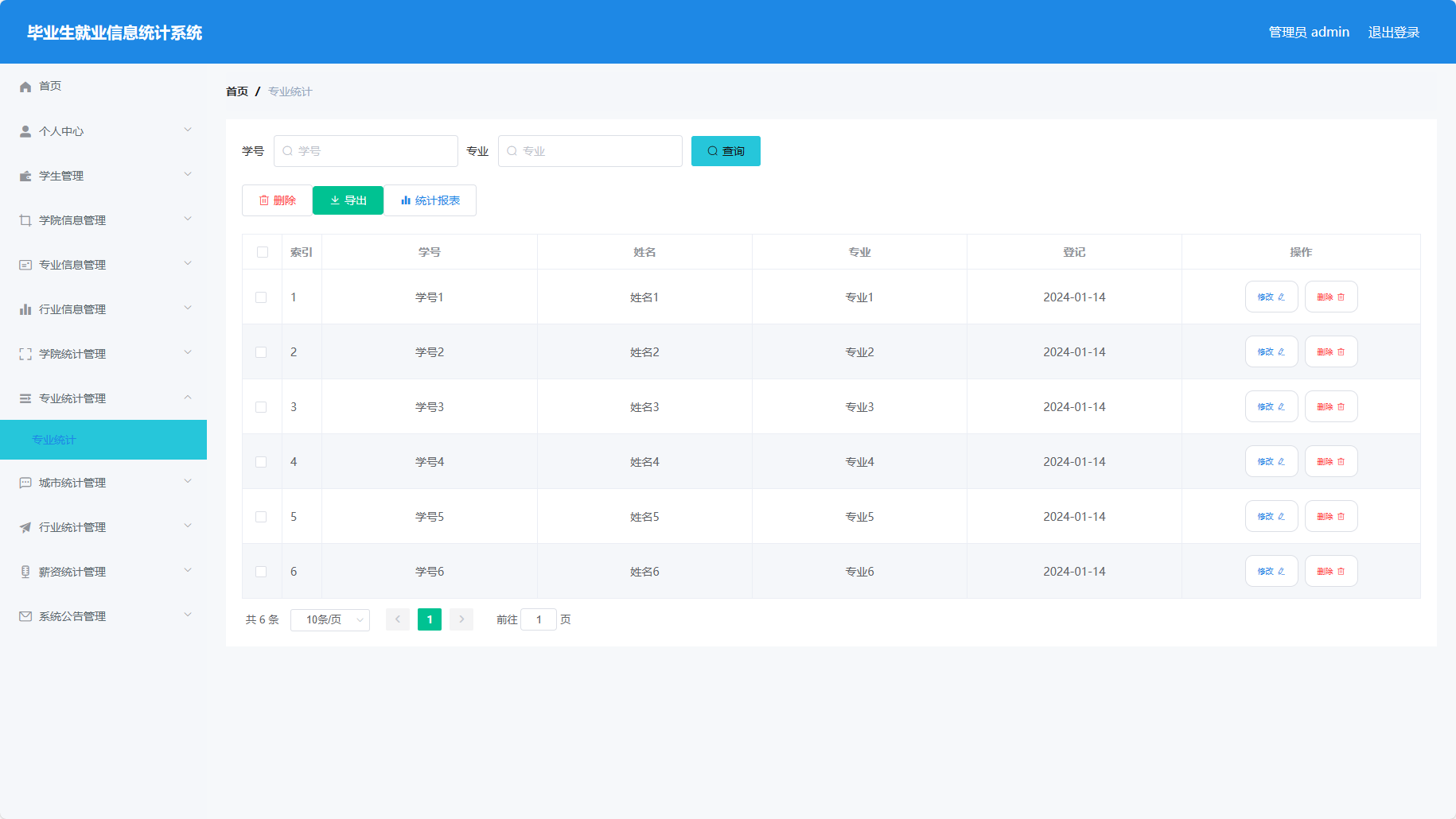Go to the next page arrow
1456x819 pixels.
[461, 619]
